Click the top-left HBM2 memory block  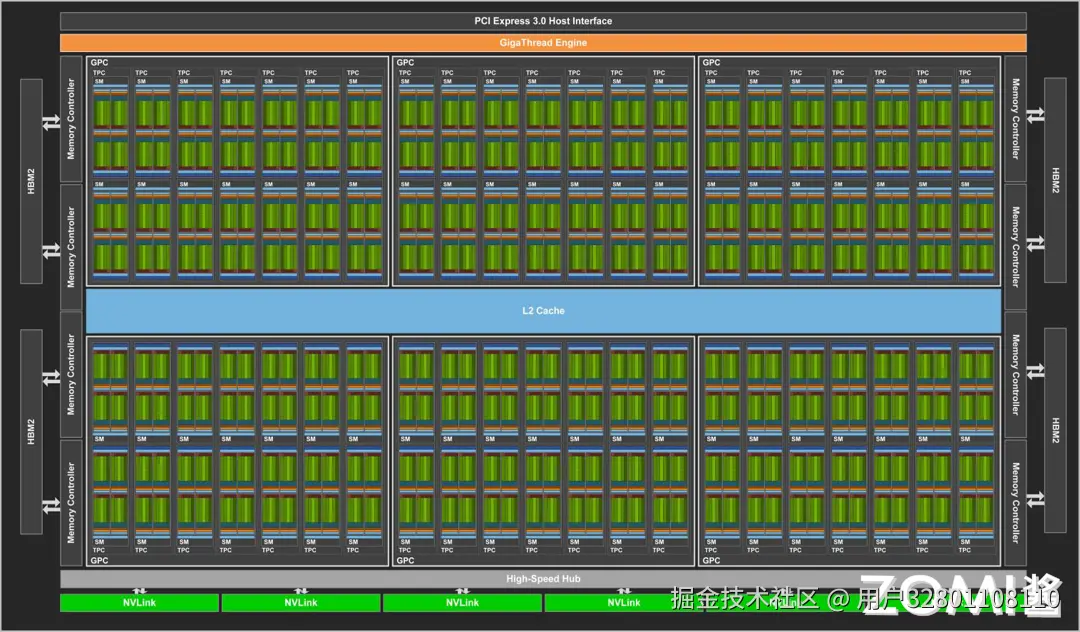31,180
